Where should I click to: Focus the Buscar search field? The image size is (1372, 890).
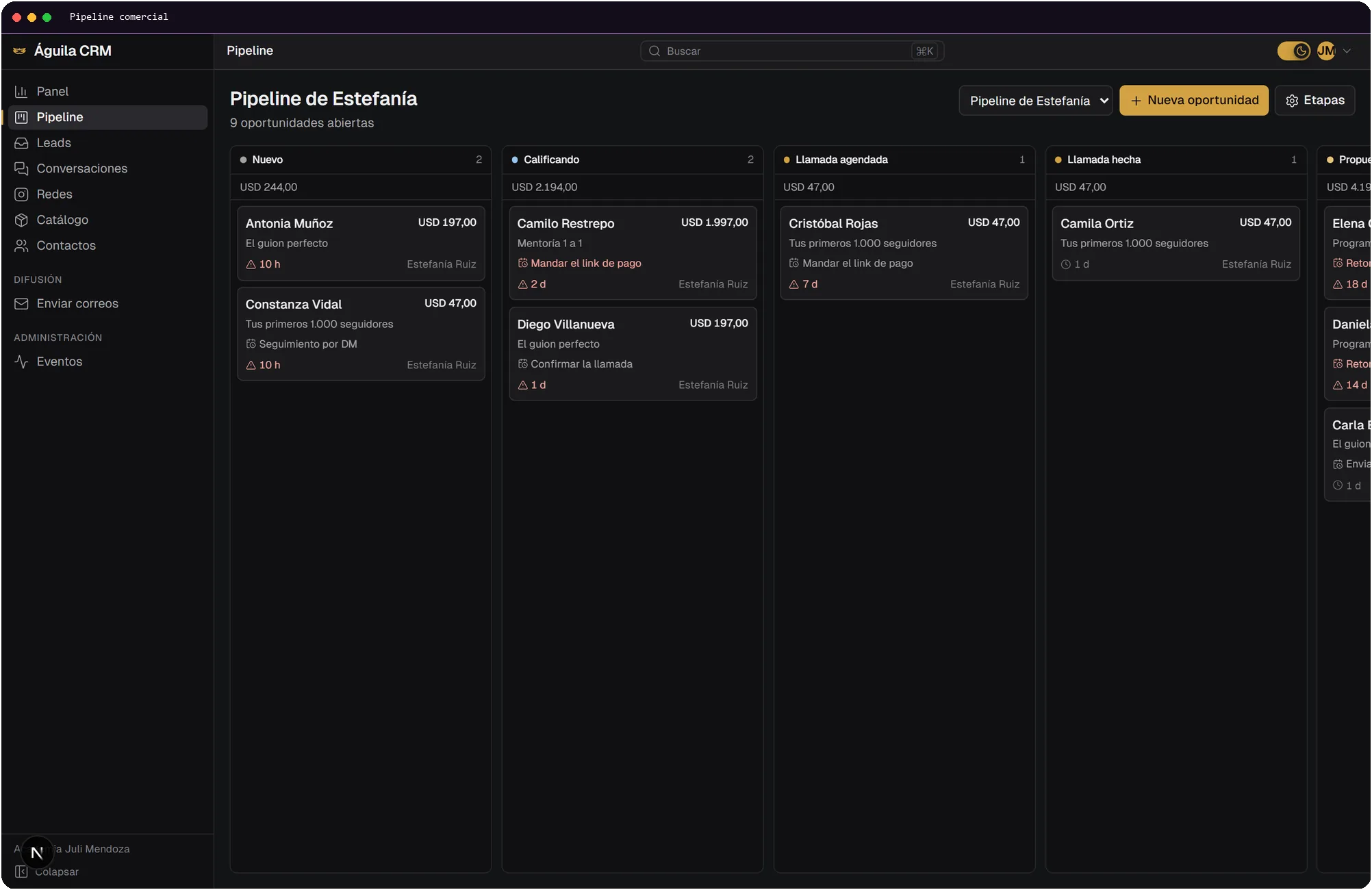792,51
